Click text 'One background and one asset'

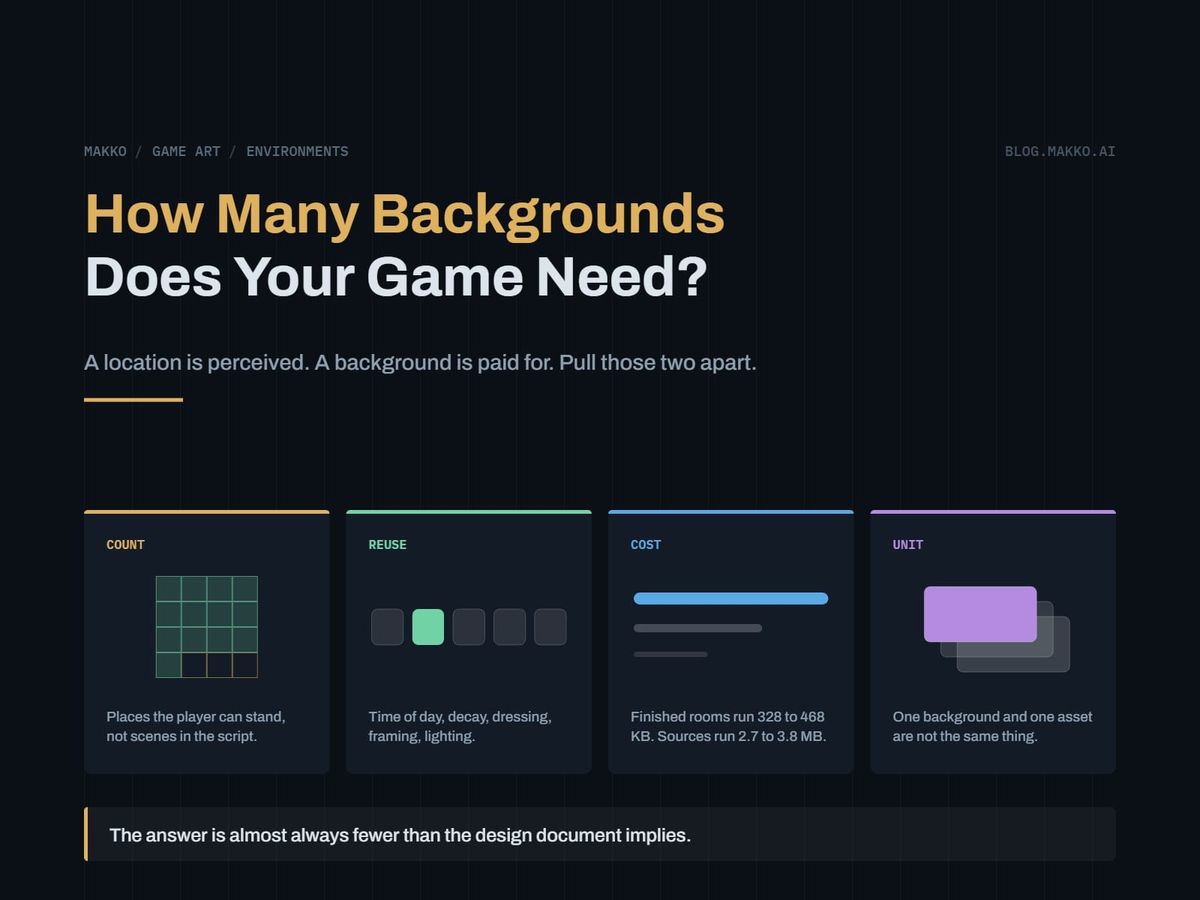point(992,717)
